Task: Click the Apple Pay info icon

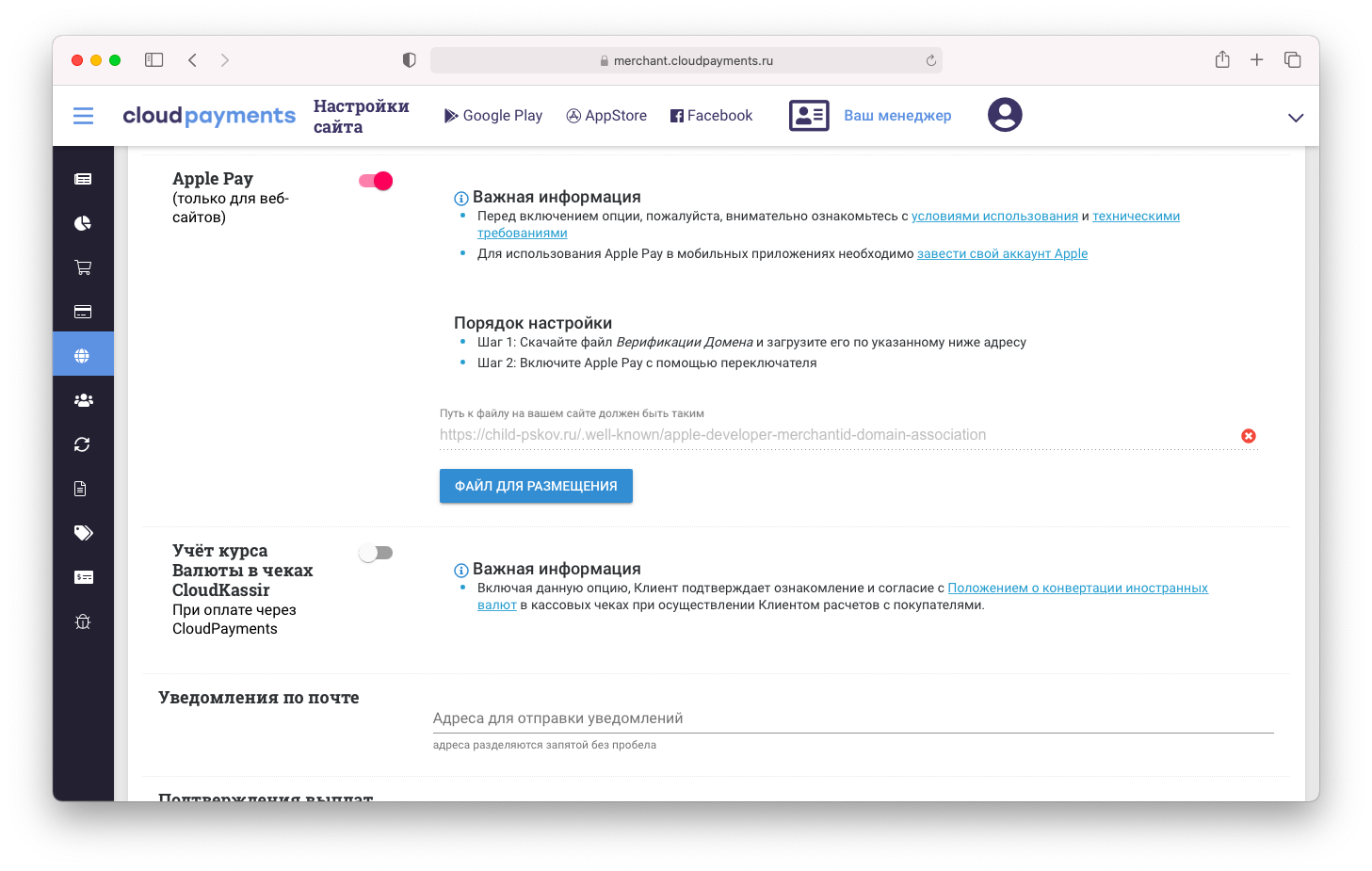Action: click(x=461, y=199)
